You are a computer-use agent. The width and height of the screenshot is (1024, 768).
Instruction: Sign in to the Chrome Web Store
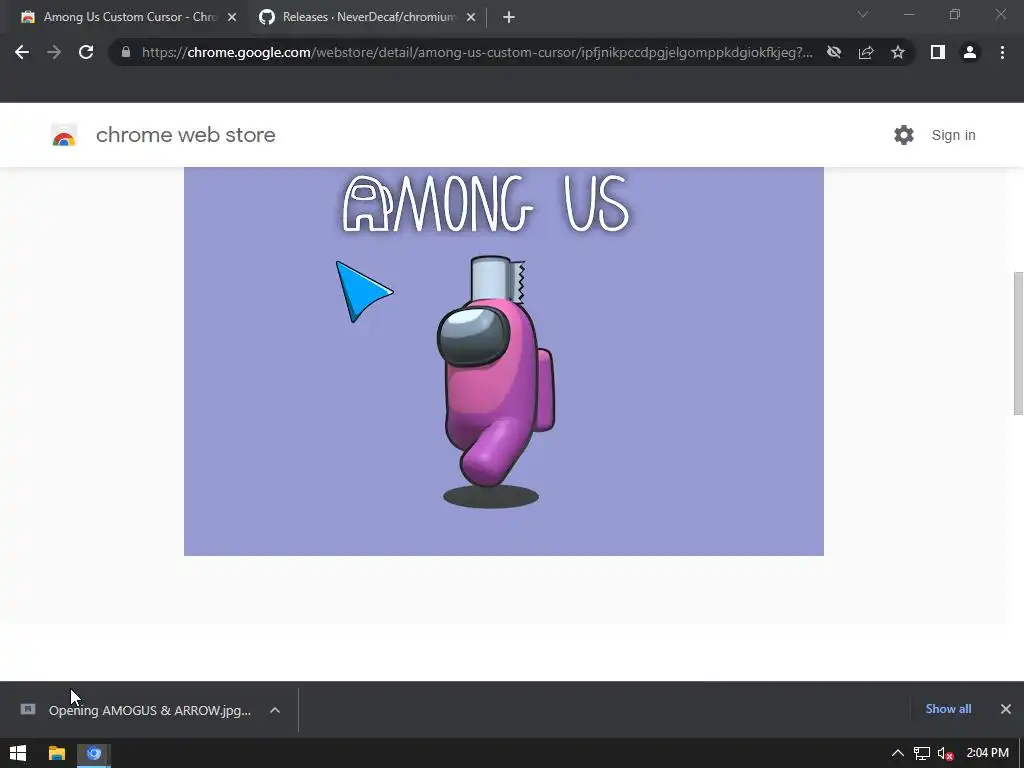pyautogui.click(x=953, y=135)
